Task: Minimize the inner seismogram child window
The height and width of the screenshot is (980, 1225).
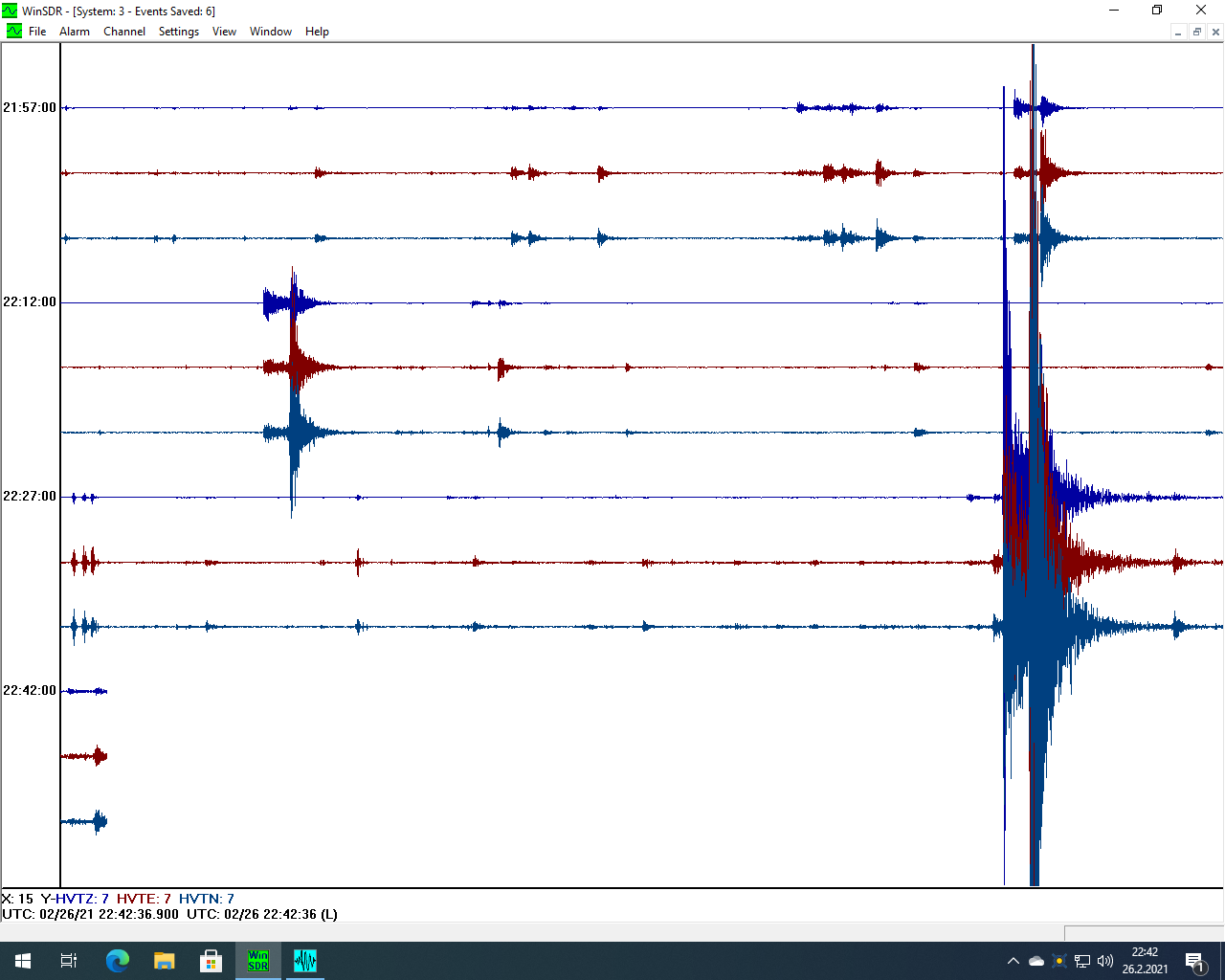Action: [x=1178, y=32]
